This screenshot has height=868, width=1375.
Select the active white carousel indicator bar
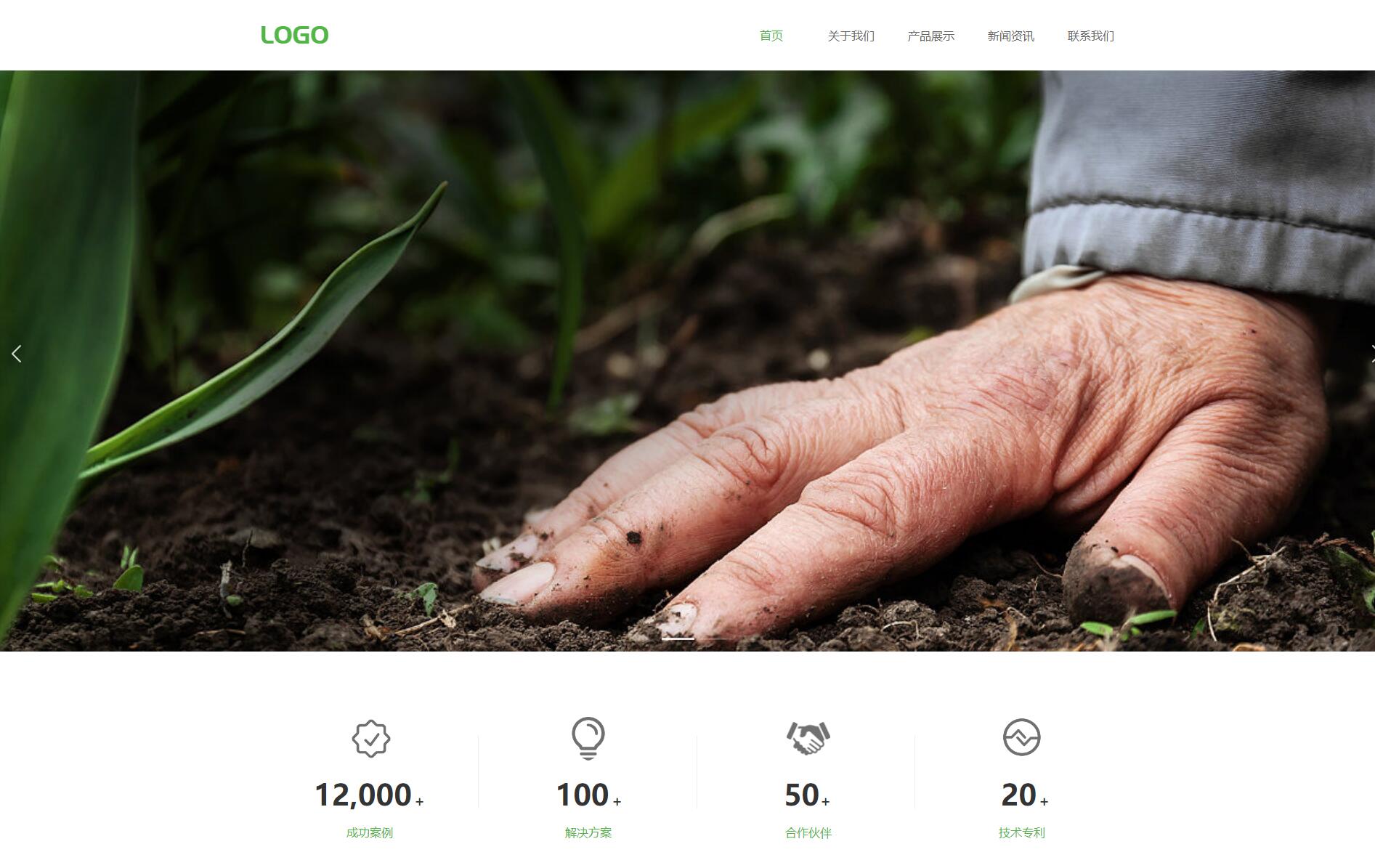[678, 638]
